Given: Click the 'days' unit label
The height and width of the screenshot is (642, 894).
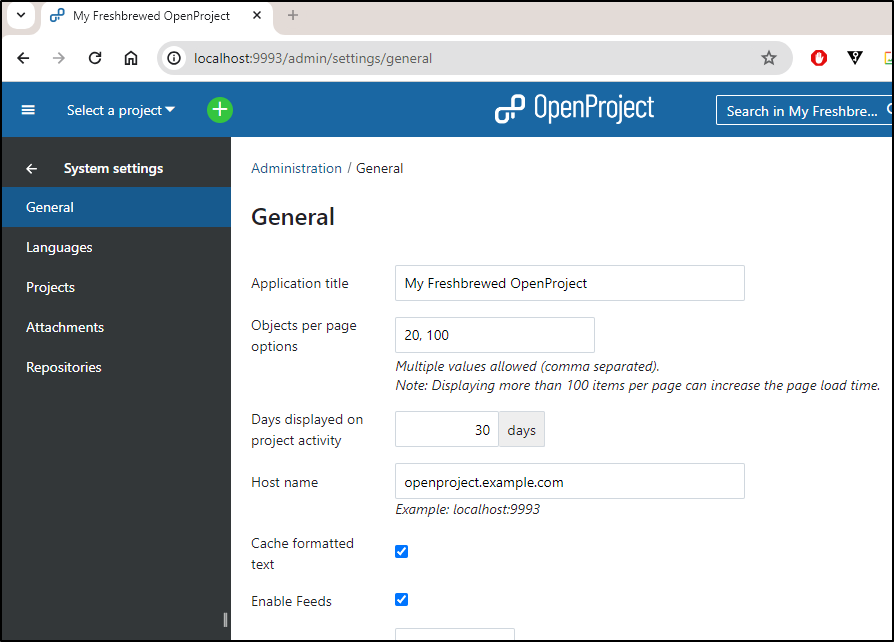Looking at the screenshot, I should point(522,430).
